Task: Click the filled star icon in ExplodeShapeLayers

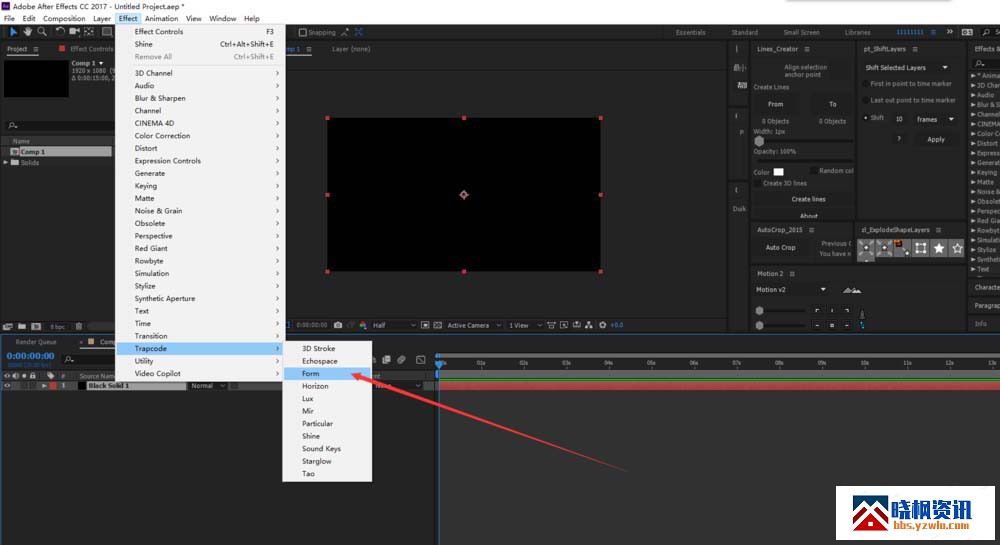Action: 939,248
